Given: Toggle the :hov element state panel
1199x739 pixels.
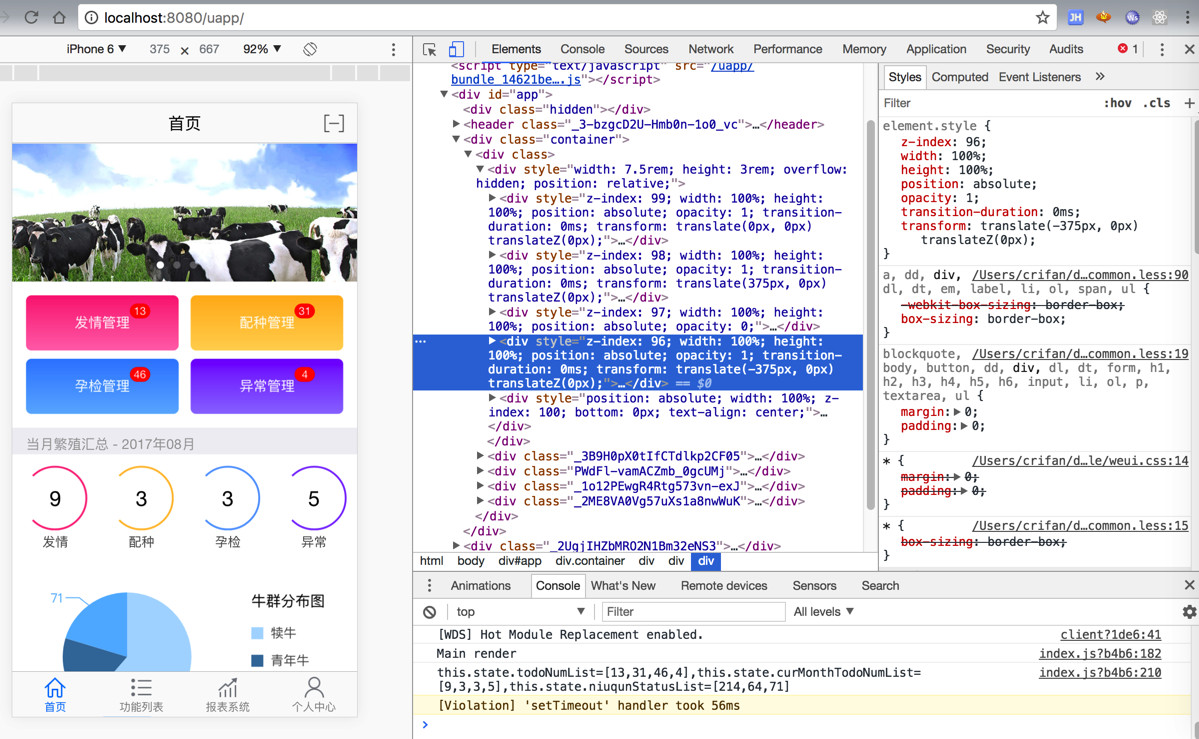Looking at the screenshot, I should pos(1117,103).
